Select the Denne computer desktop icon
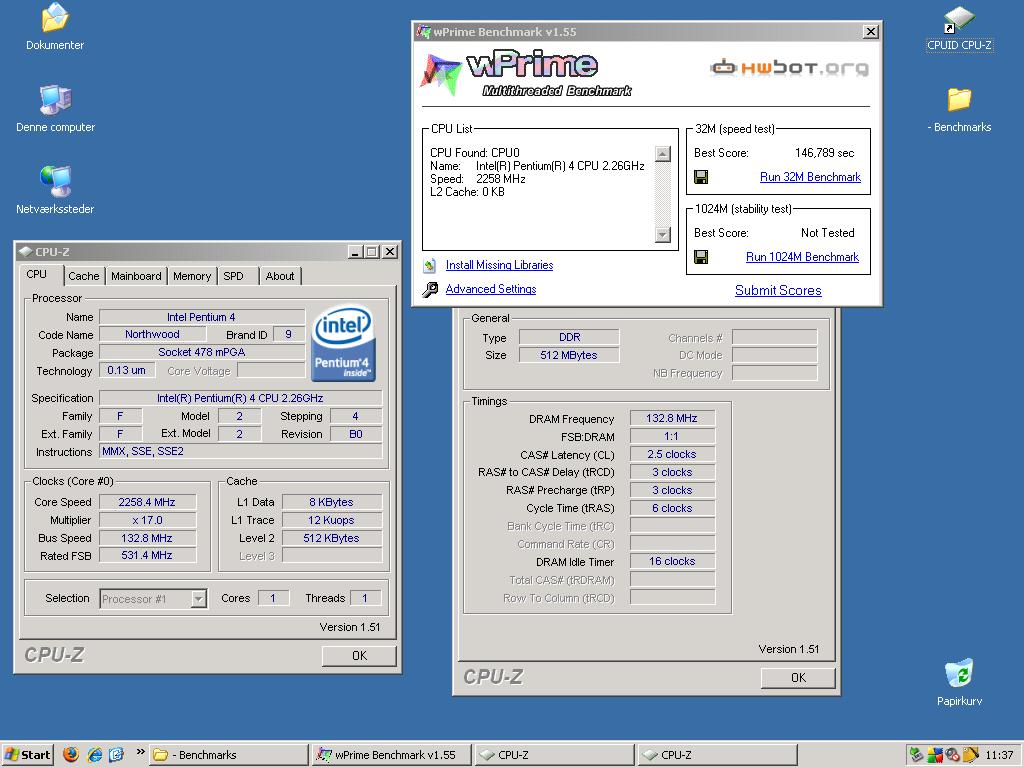The image size is (1024, 768). pos(55,100)
